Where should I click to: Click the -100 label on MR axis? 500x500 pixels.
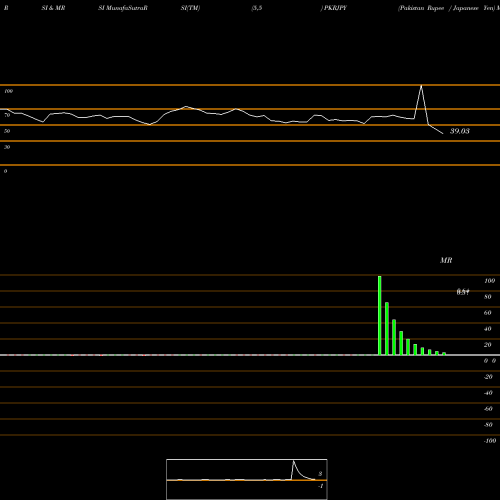click(x=490, y=441)
